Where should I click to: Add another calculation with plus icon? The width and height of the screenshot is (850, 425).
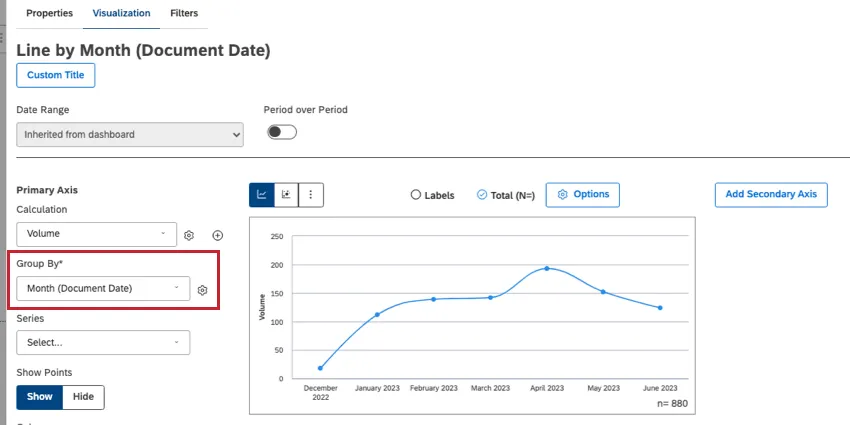tap(217, 235)
